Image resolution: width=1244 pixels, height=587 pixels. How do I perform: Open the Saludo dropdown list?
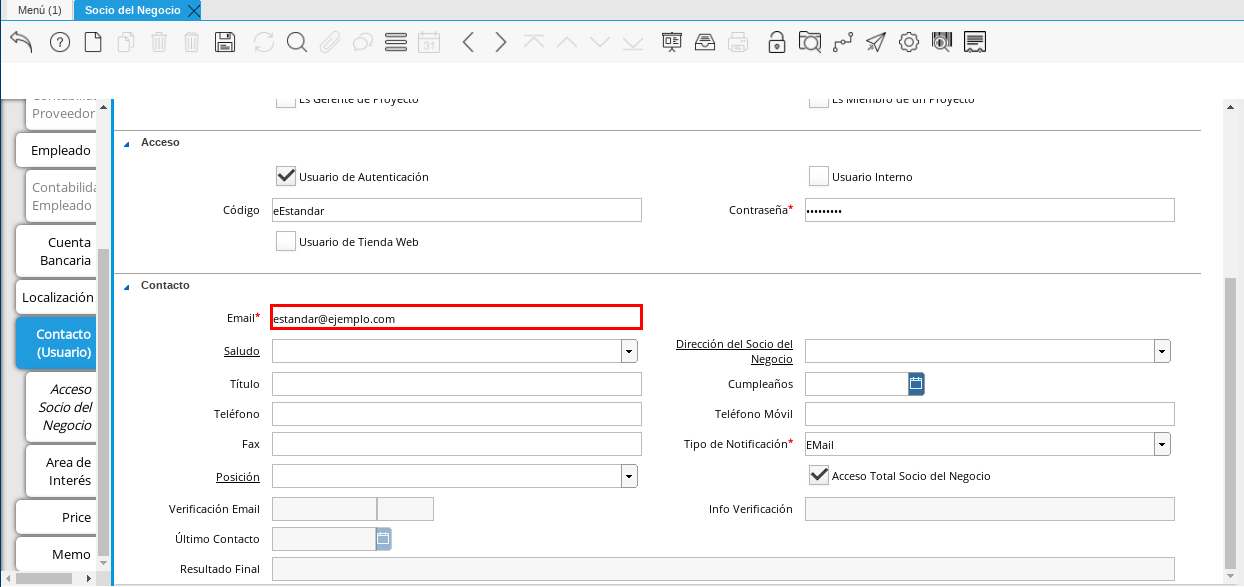pyautogui.click(x=629, y=351)
